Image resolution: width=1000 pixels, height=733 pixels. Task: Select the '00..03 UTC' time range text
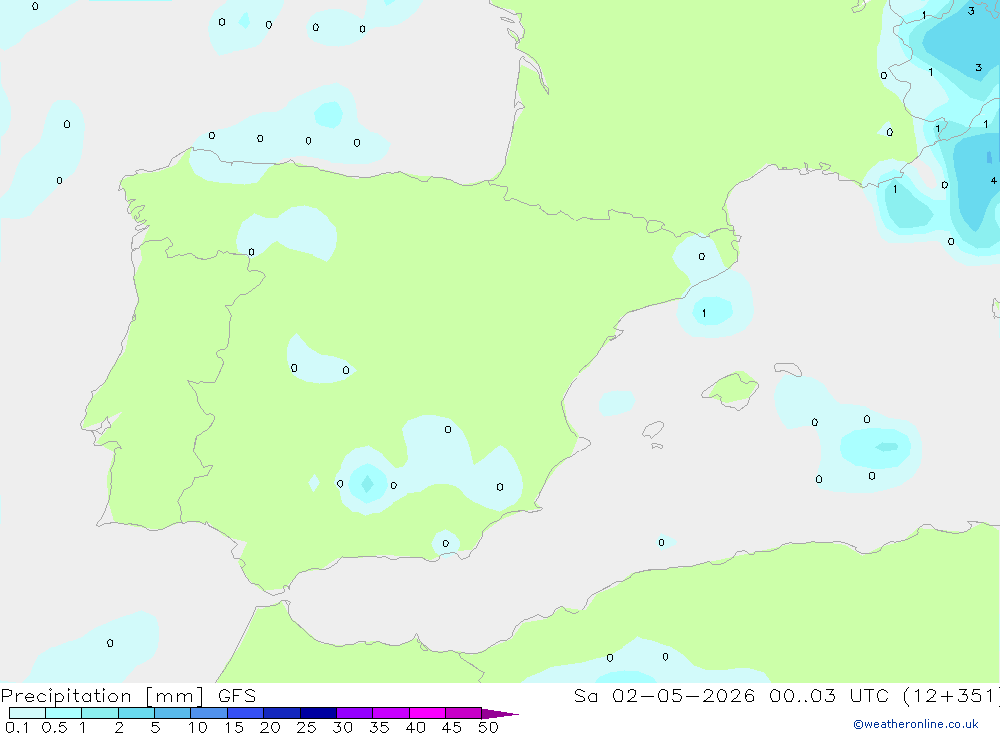coord(829,695)
